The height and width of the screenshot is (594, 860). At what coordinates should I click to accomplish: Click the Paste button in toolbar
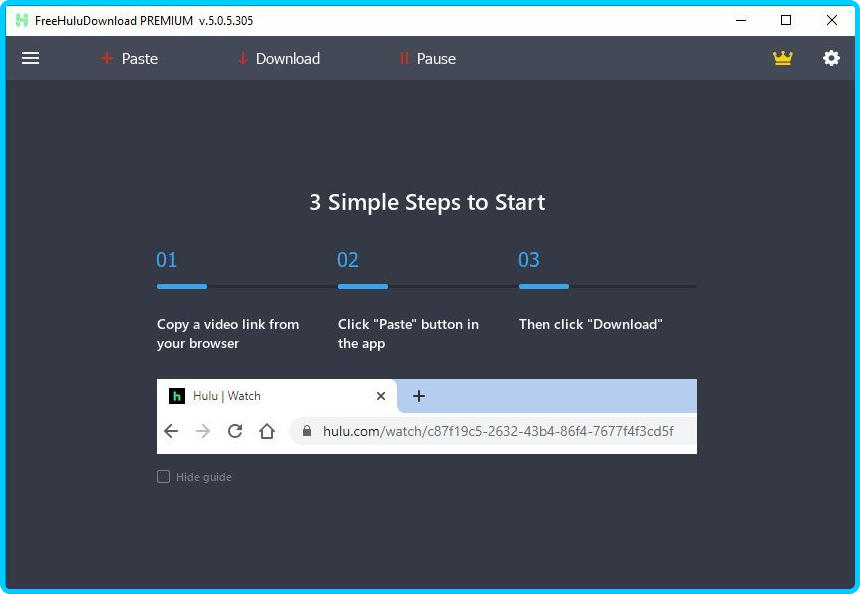click(x=129, y=59)
